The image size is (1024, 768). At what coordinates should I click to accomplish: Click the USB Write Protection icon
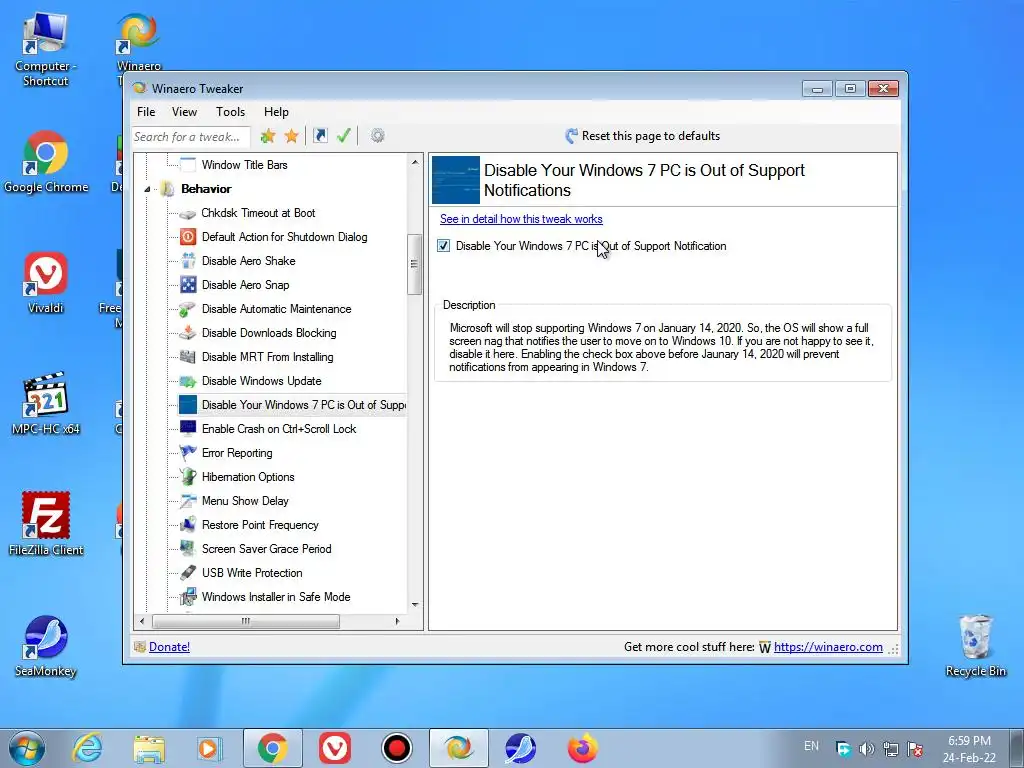pos(188,573)
